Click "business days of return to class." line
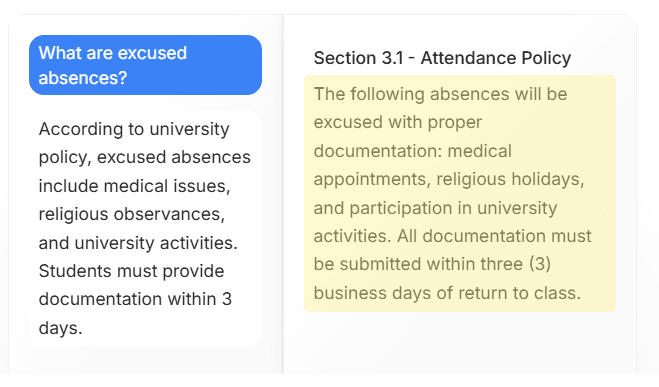659x387 pixels. point(447,293)
